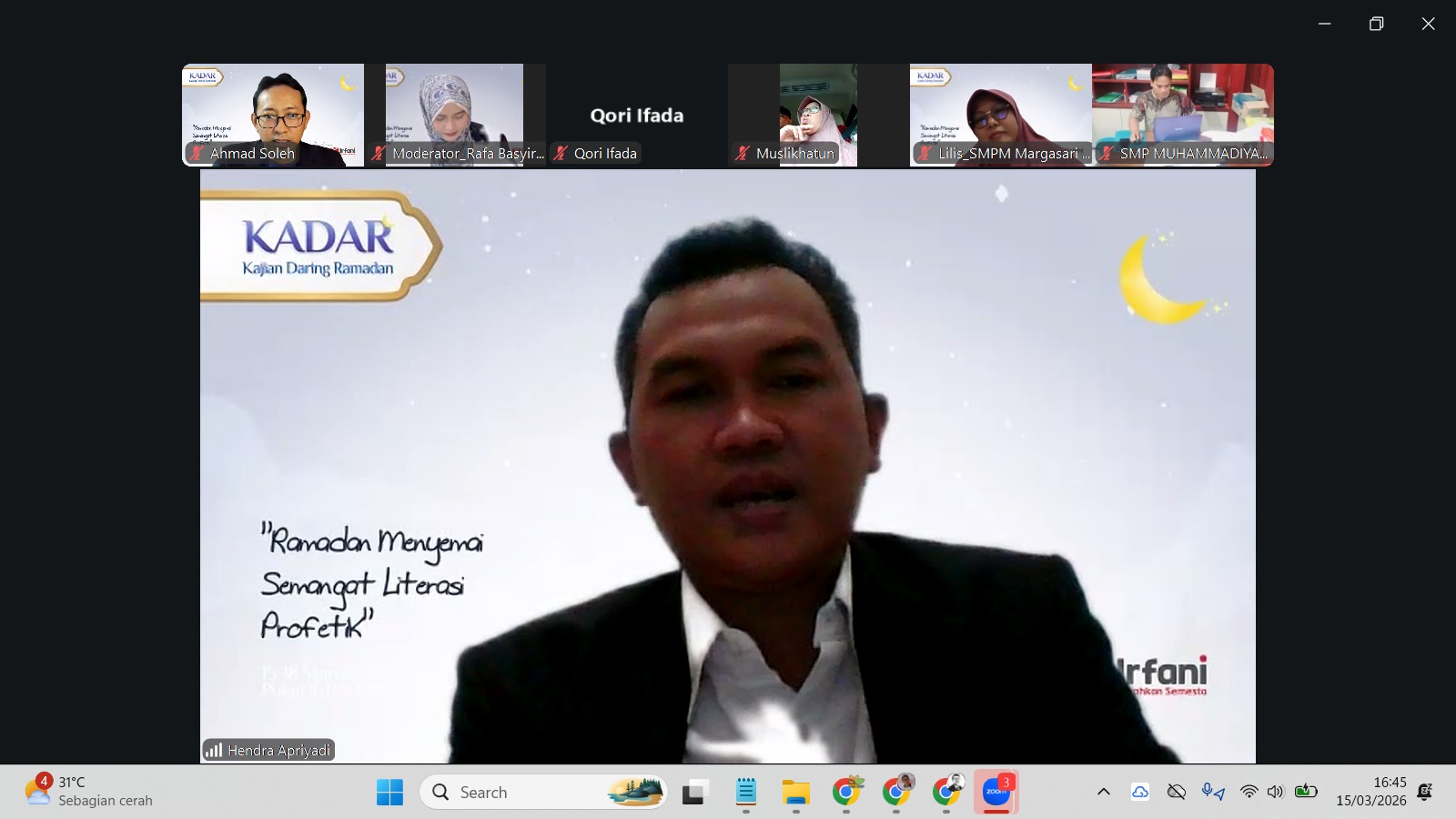Open the weather widget showing 31°C

click(x=89, y=792)
